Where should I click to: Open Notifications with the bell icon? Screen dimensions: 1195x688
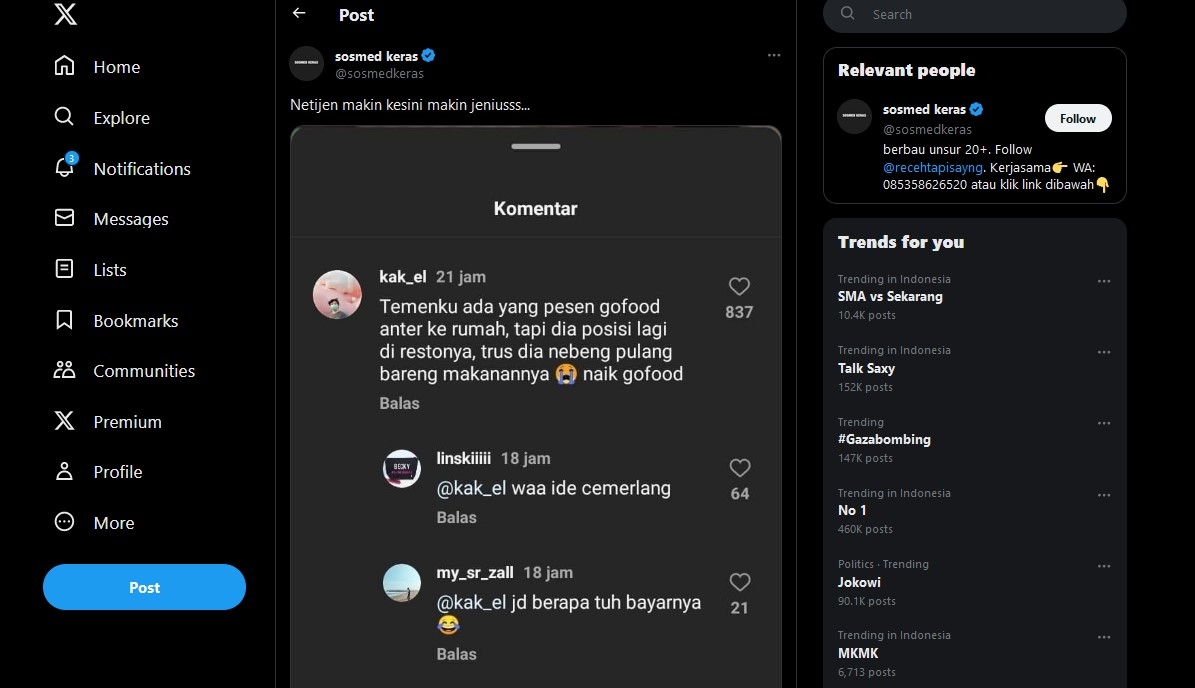(64, 168)
